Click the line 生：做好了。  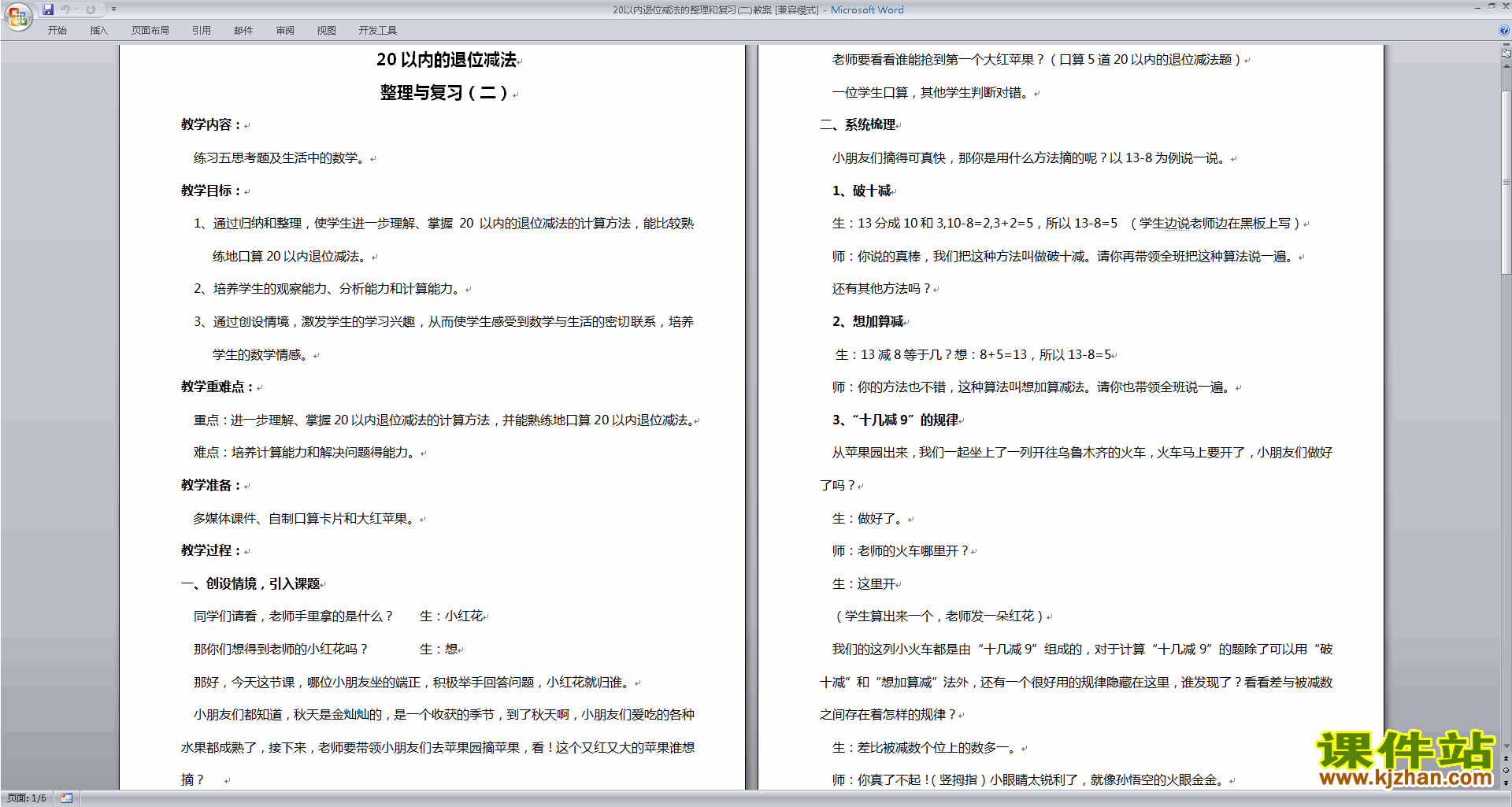869,519
